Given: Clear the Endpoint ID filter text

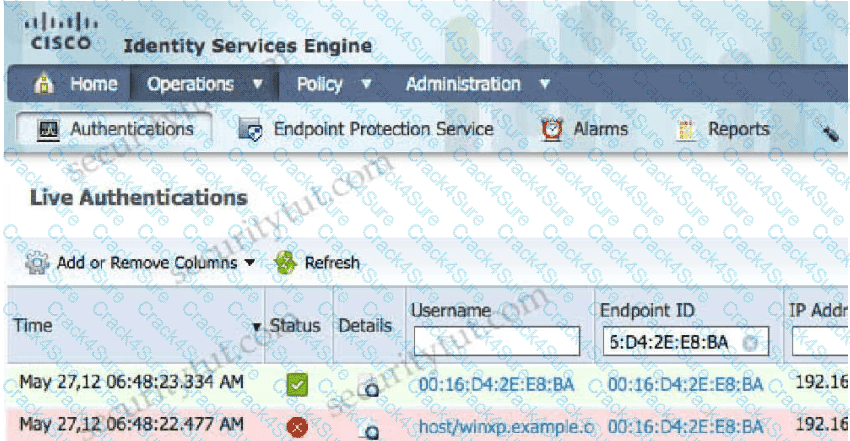Looking at the screenshot, I should pos(750,342).
